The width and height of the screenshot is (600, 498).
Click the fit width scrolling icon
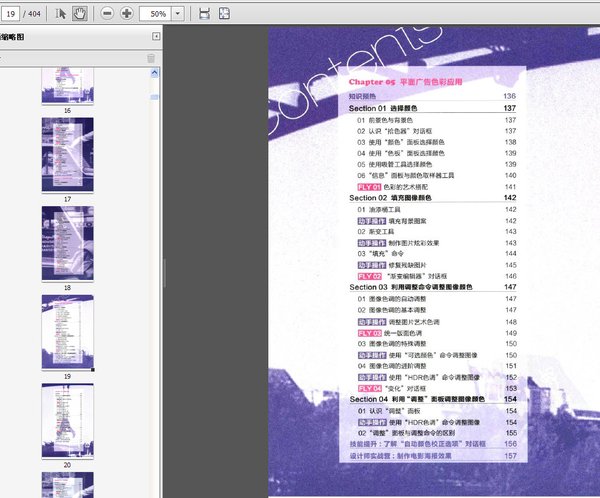[204, 14]
